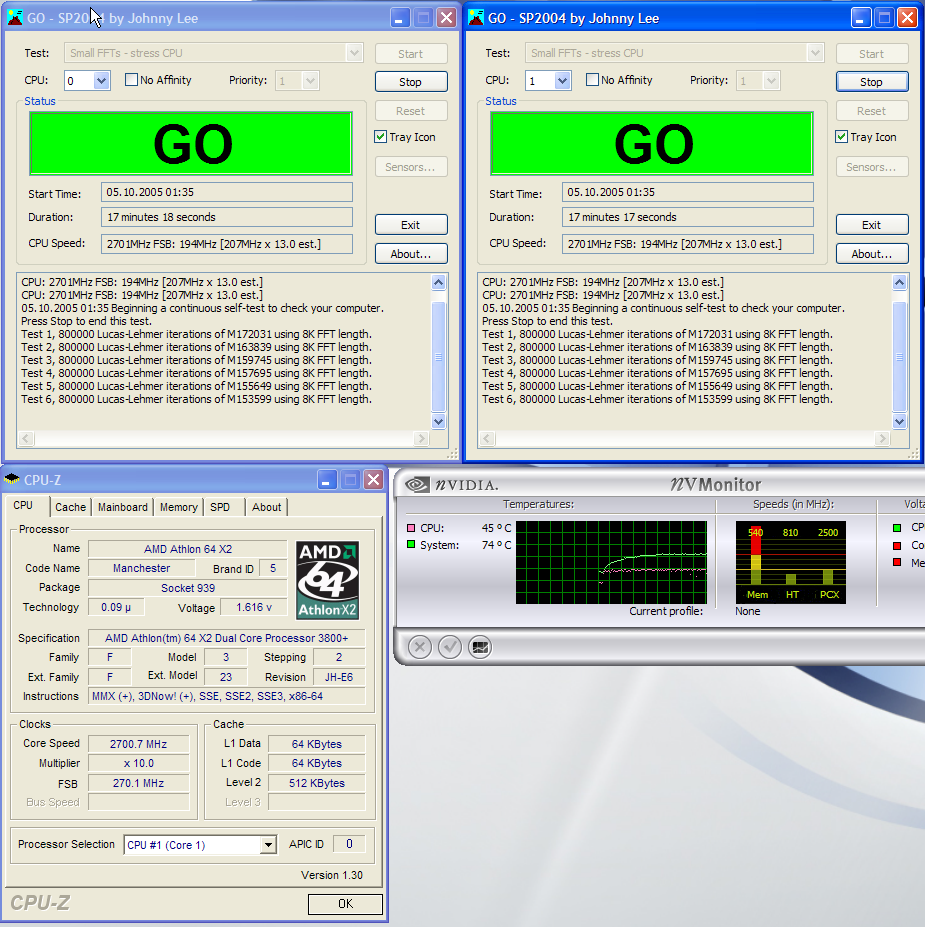
Task: Open Processor Selection dropdown in CPU-Z
Action: pyautogui.click(x=268, y=845)
